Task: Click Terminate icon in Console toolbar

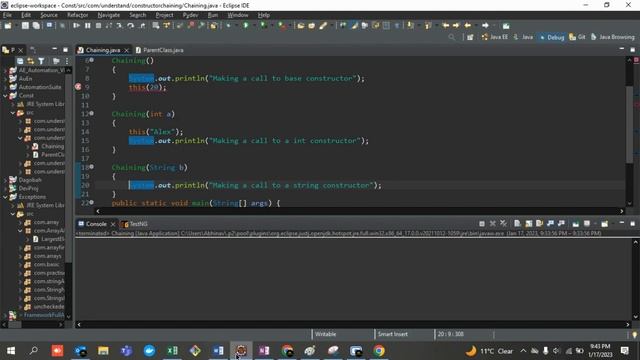Action: 482,224
